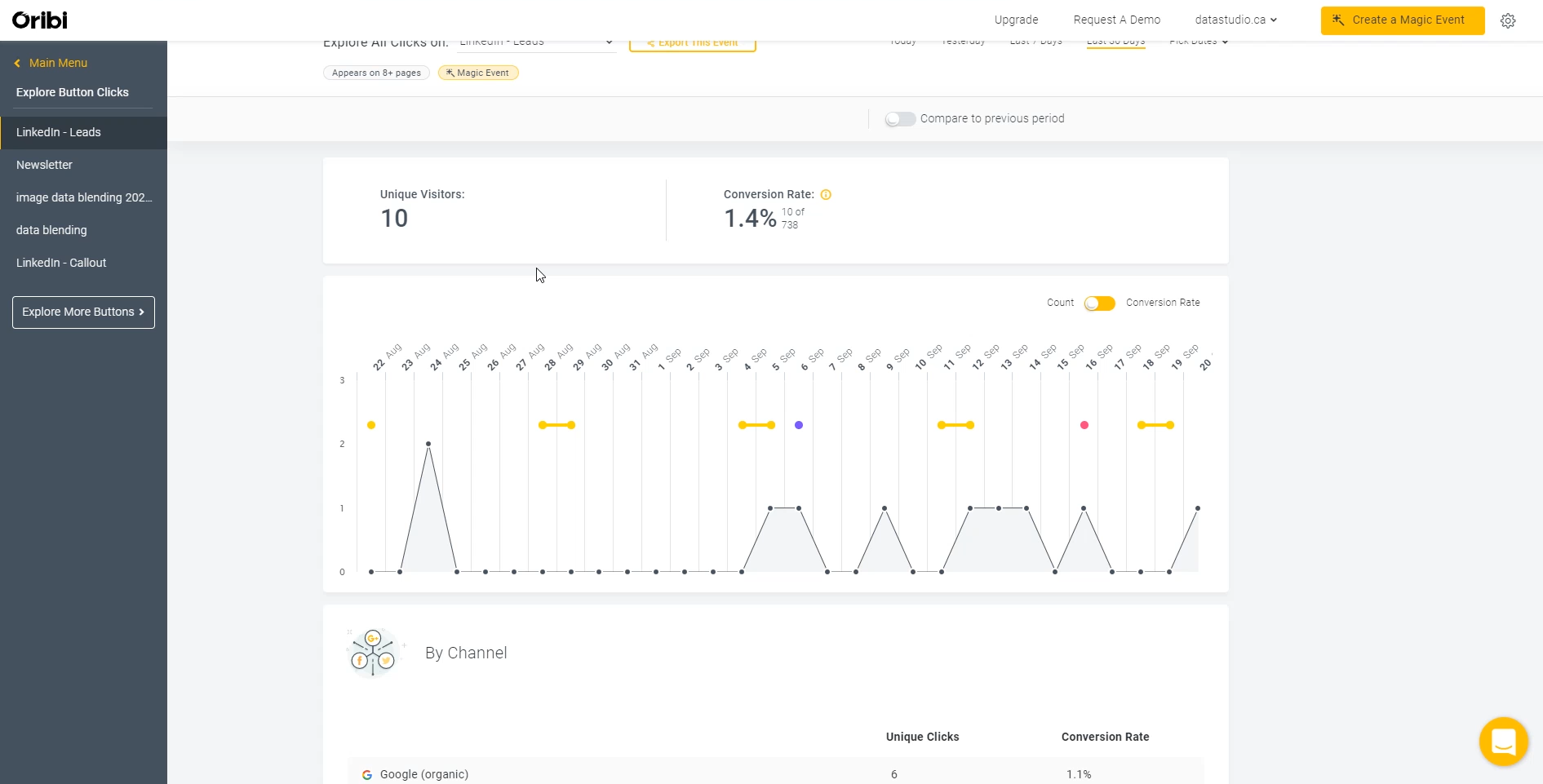The width and height of the screenshot is (1543, 784).
Task: Open the Upgrade page
Action: 1016,20
